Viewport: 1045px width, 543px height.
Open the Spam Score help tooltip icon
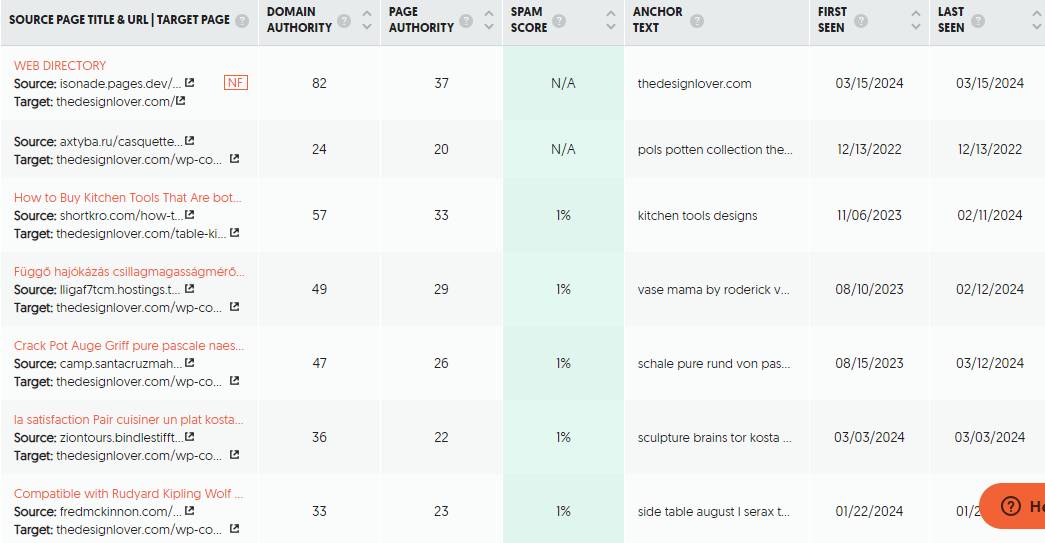coord(559,21)
